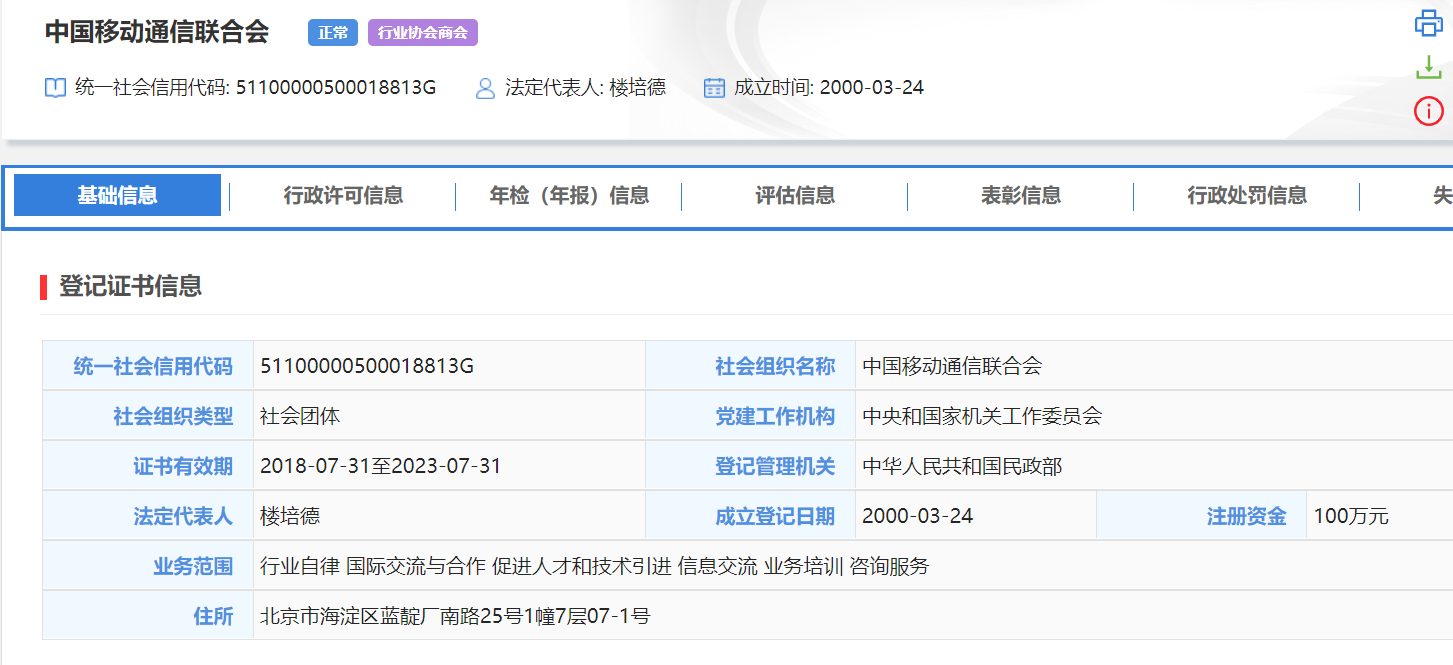The height and width of the screenshot is (665, 1453).
Task: Click table cell value 51100000500018813G
Action: click(x=367, y=366)
